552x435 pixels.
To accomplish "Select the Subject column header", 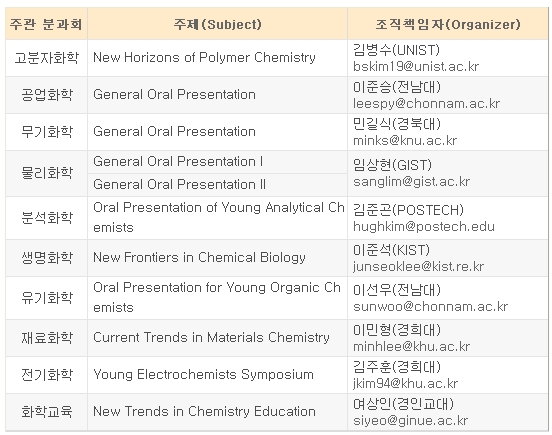I will [x=218, y=24].
